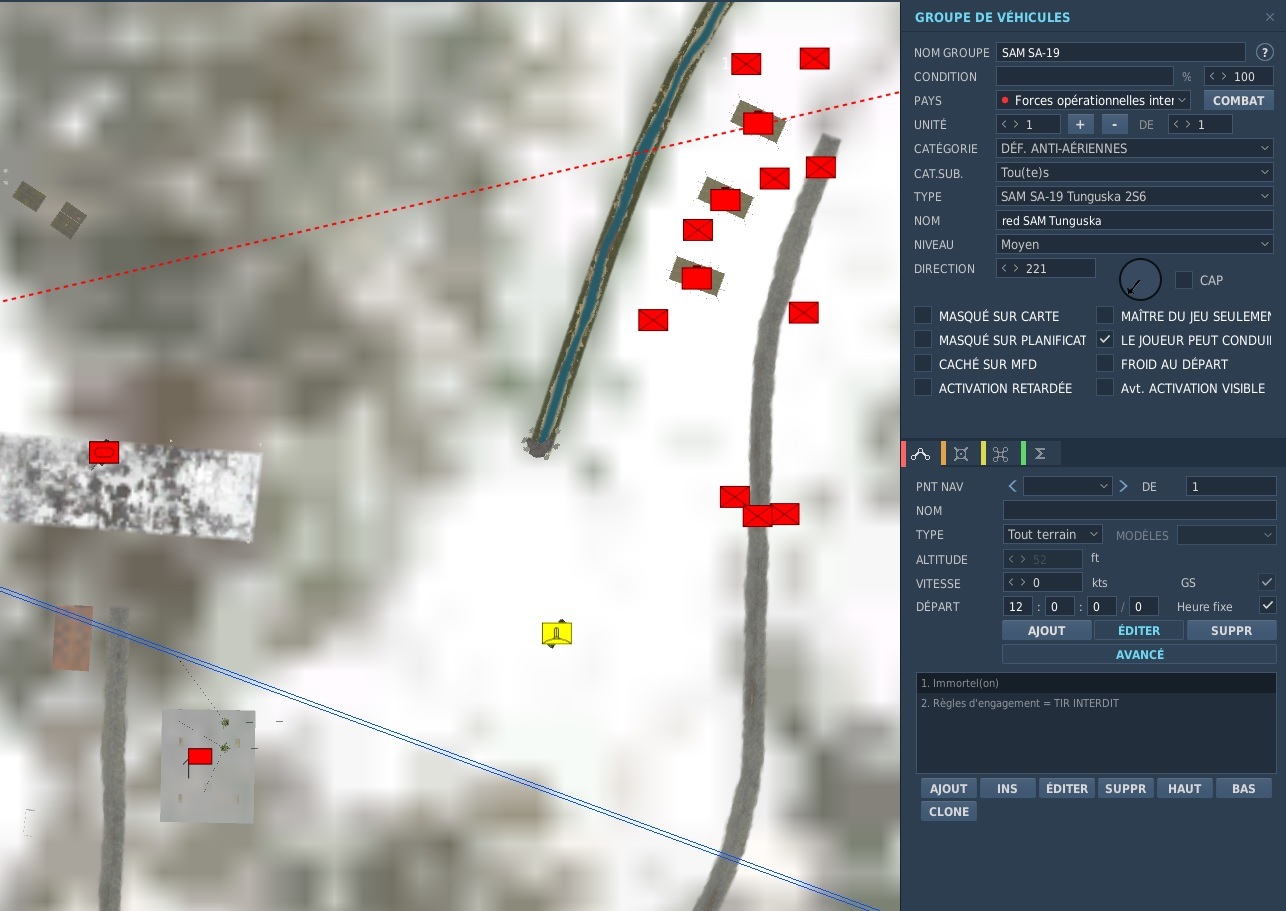The image size is (1286, 911).
Task: Expand the PNT NAV waypoint dropdown
Action: [1068, 486]
